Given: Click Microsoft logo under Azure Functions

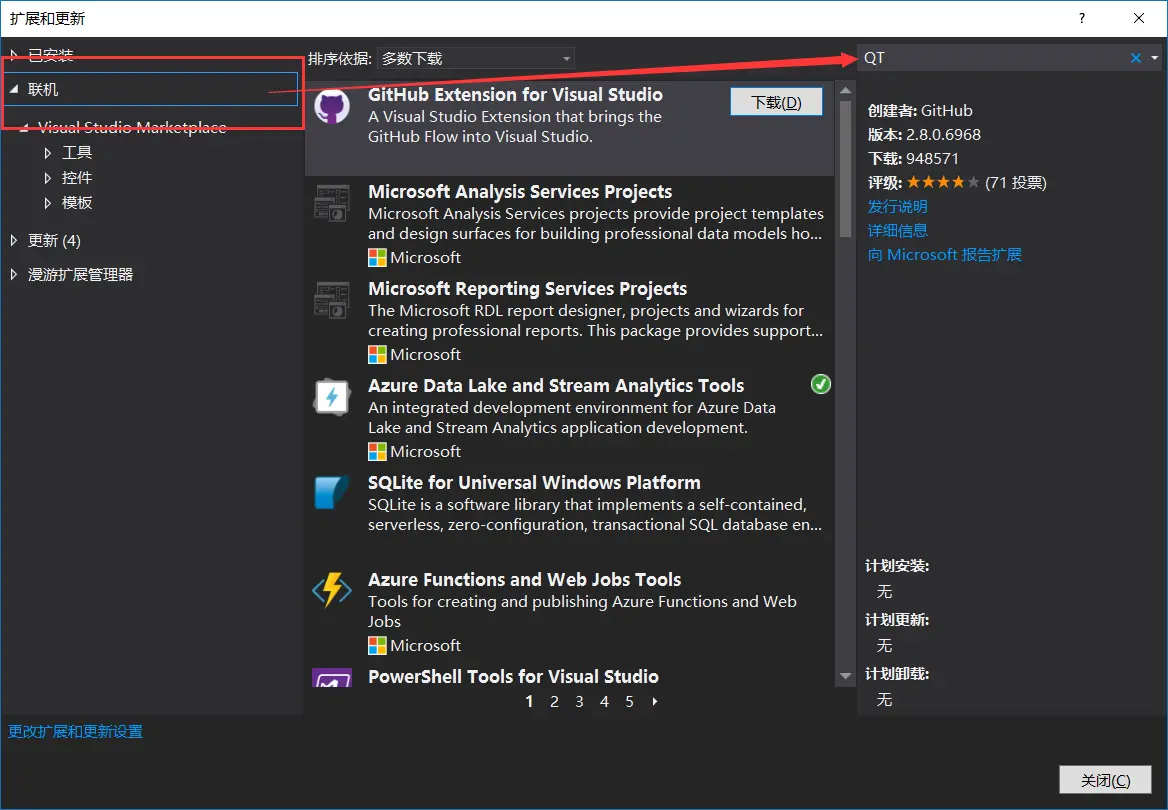Looking at the screenshot, I should [x=377, y=645].
